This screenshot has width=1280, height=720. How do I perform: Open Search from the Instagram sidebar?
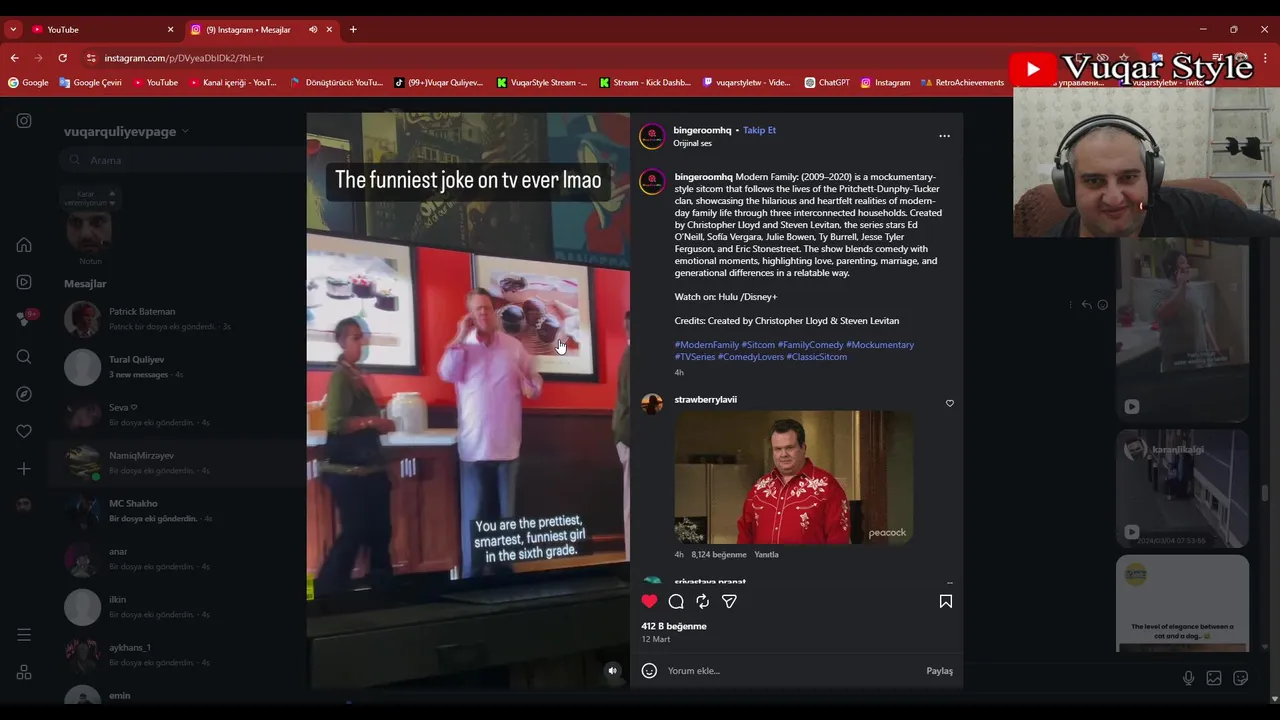(24, 357)
